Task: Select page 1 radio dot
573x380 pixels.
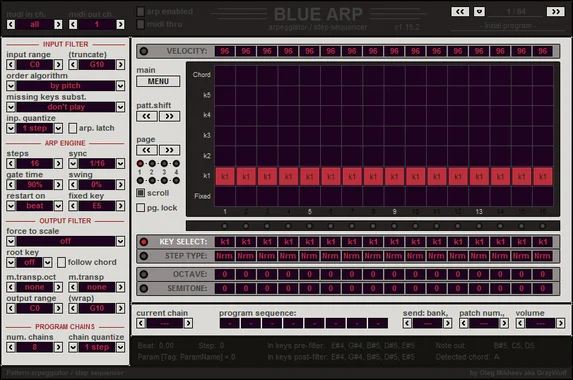Action: 140,163
